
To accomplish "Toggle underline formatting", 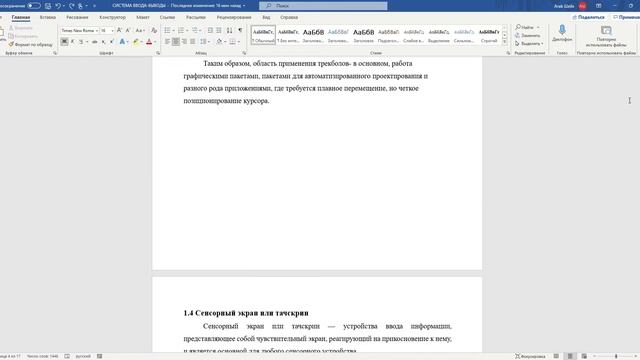I will pyautogui.click(x=81, y=42).
